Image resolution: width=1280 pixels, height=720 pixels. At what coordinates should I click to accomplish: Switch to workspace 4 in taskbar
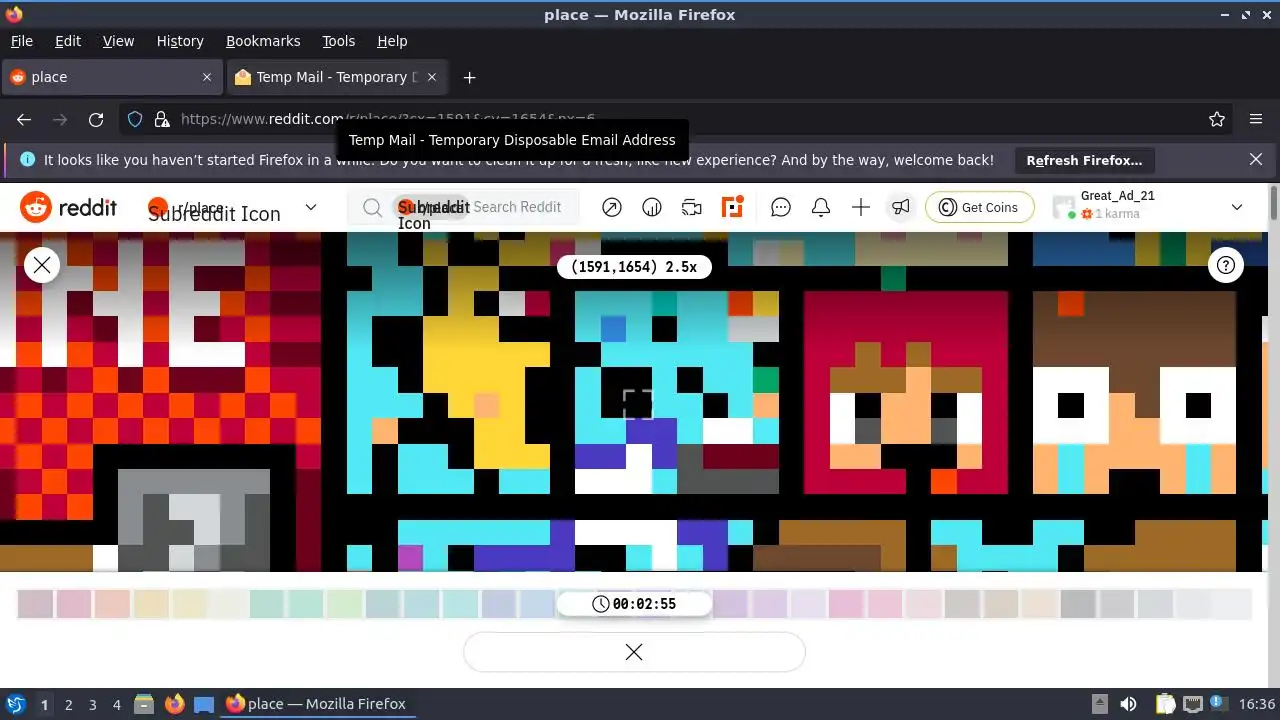[116, 704]
